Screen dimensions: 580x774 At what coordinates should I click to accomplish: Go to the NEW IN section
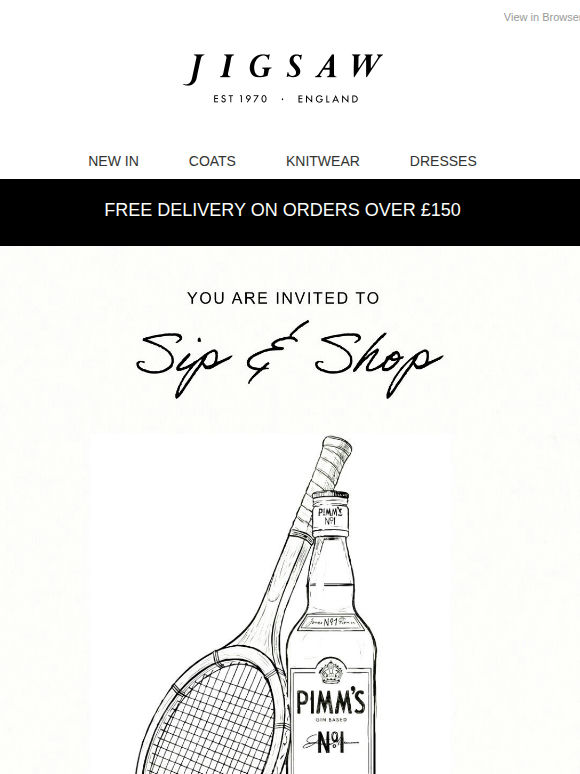pos(113,161)
